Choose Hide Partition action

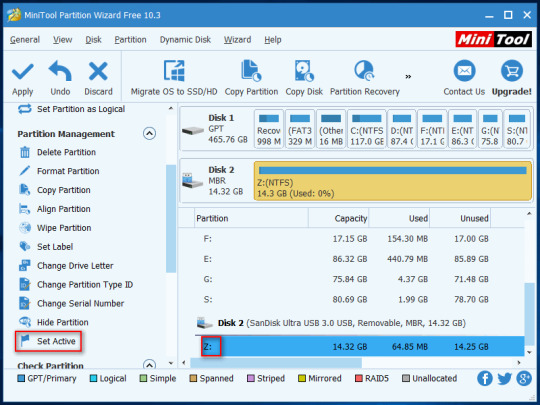53,322
